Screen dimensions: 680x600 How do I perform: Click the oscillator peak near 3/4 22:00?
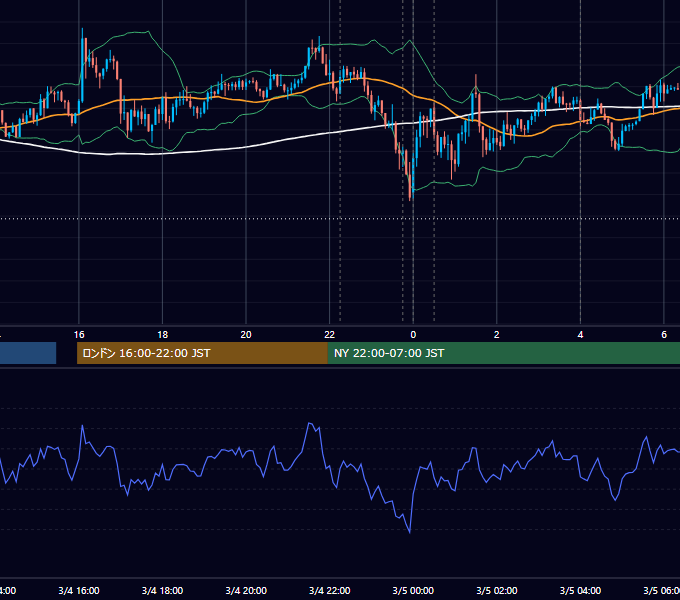pyautogui.click(x=310, y=424)
